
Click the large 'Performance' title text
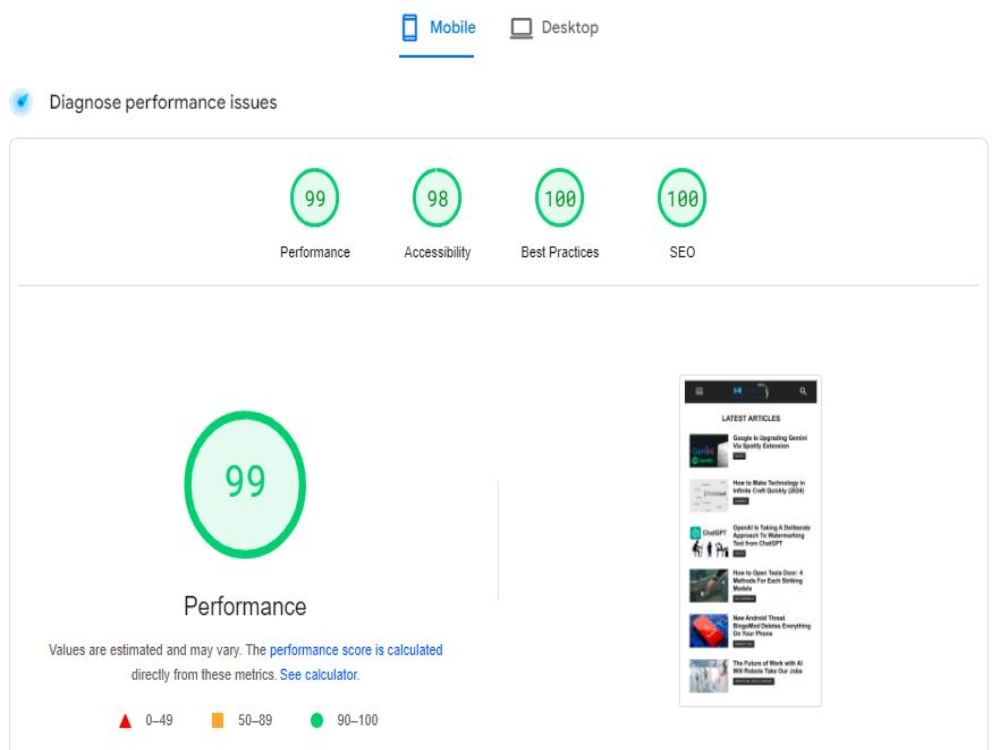tap(245, 607)
